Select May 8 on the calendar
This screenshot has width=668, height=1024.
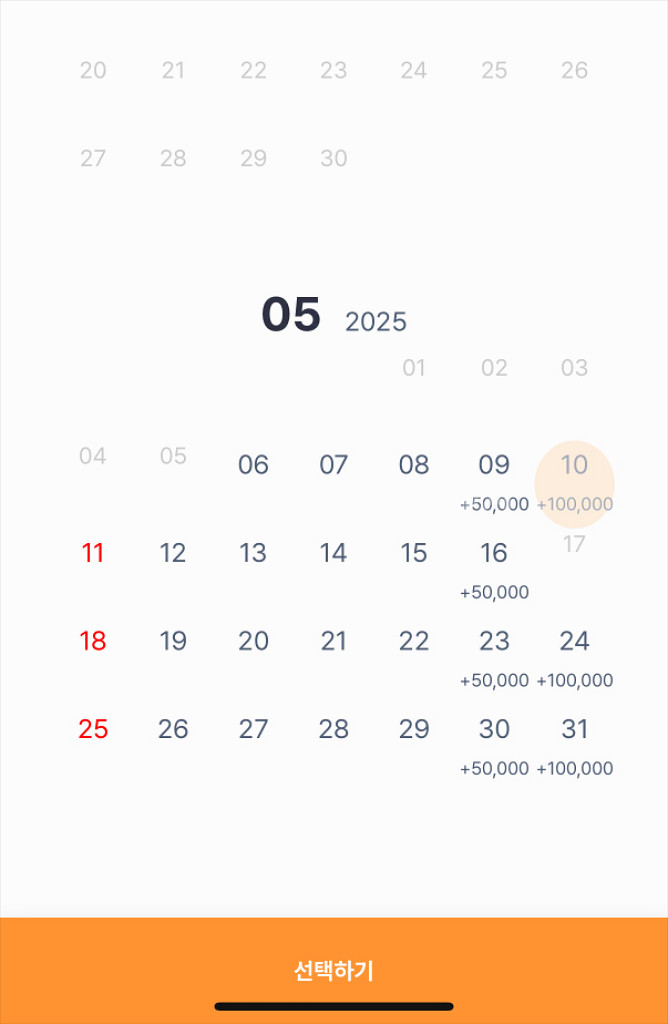pos(414,465)
